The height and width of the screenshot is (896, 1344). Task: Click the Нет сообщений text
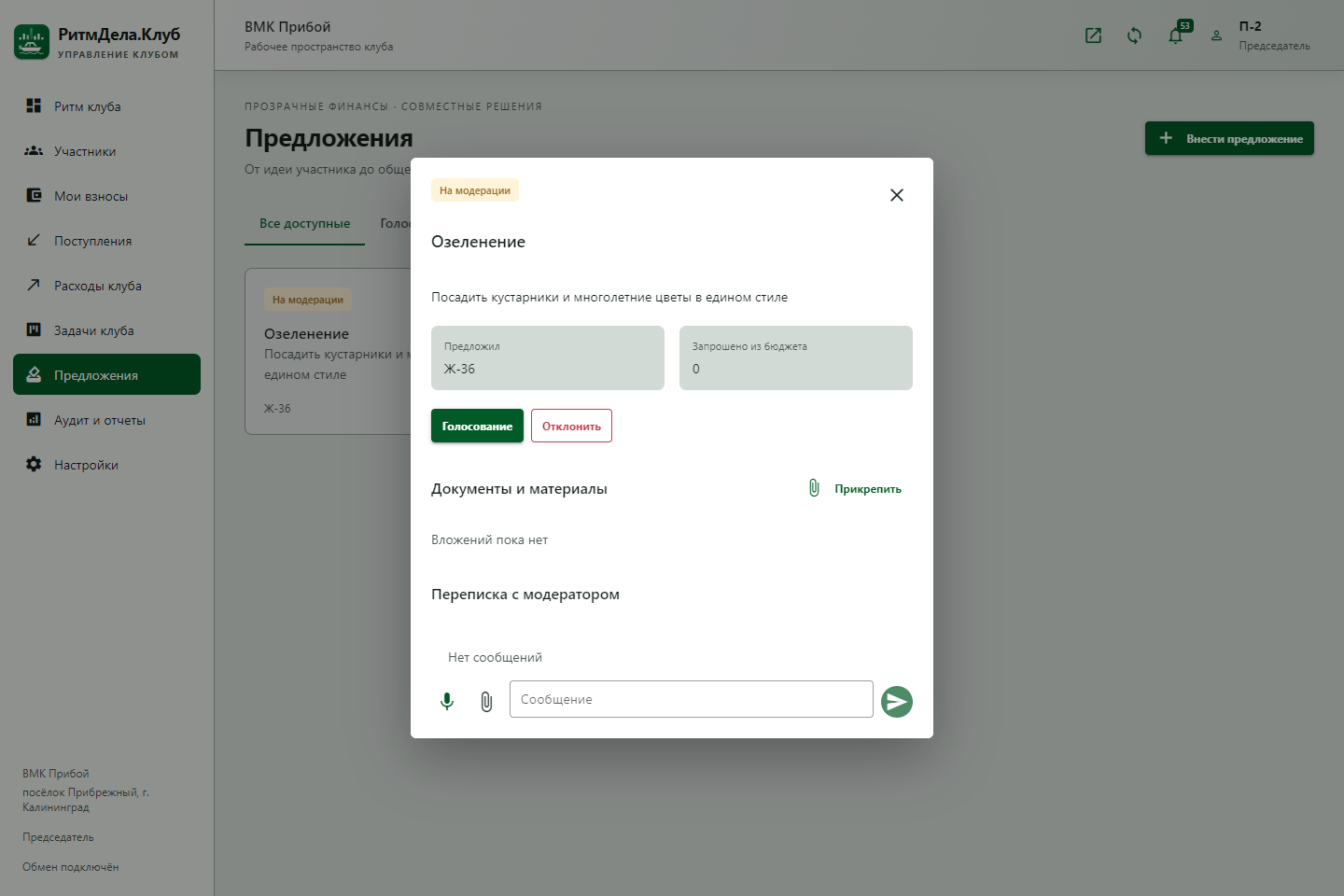click(495, 658)
